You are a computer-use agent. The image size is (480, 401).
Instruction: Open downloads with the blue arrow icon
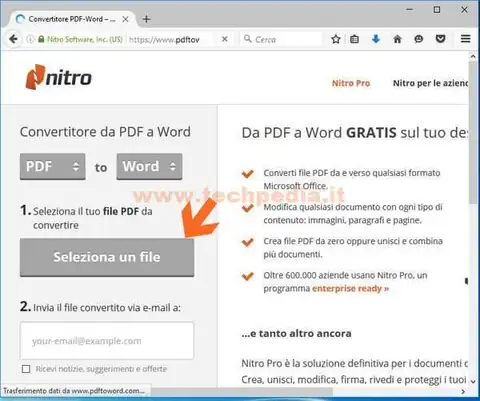376,39
